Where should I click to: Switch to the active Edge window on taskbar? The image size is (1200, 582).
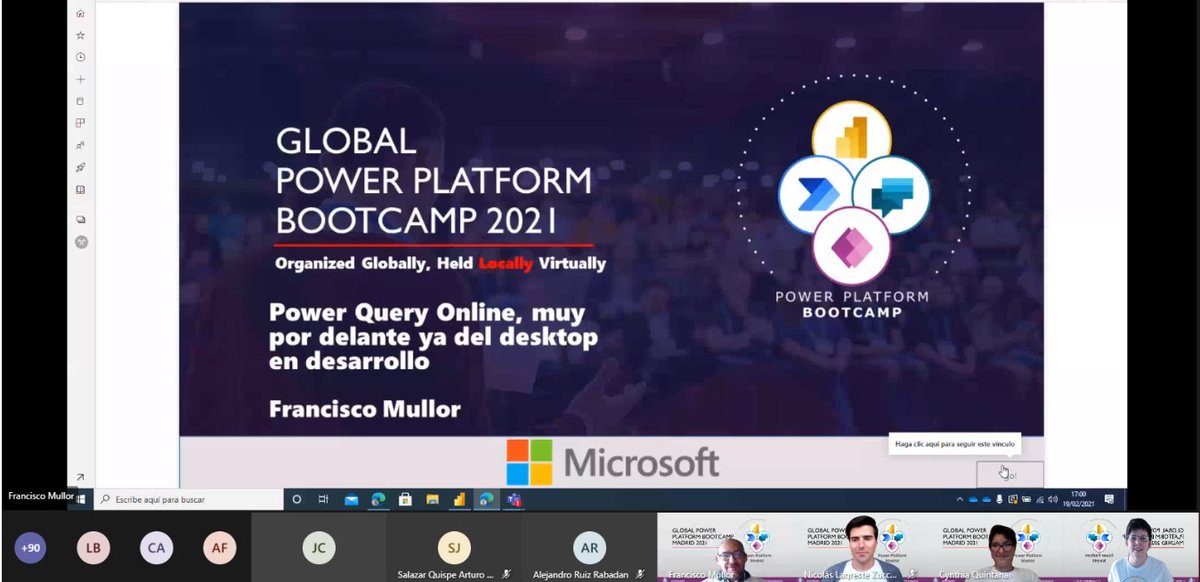(x=486, y=498)
